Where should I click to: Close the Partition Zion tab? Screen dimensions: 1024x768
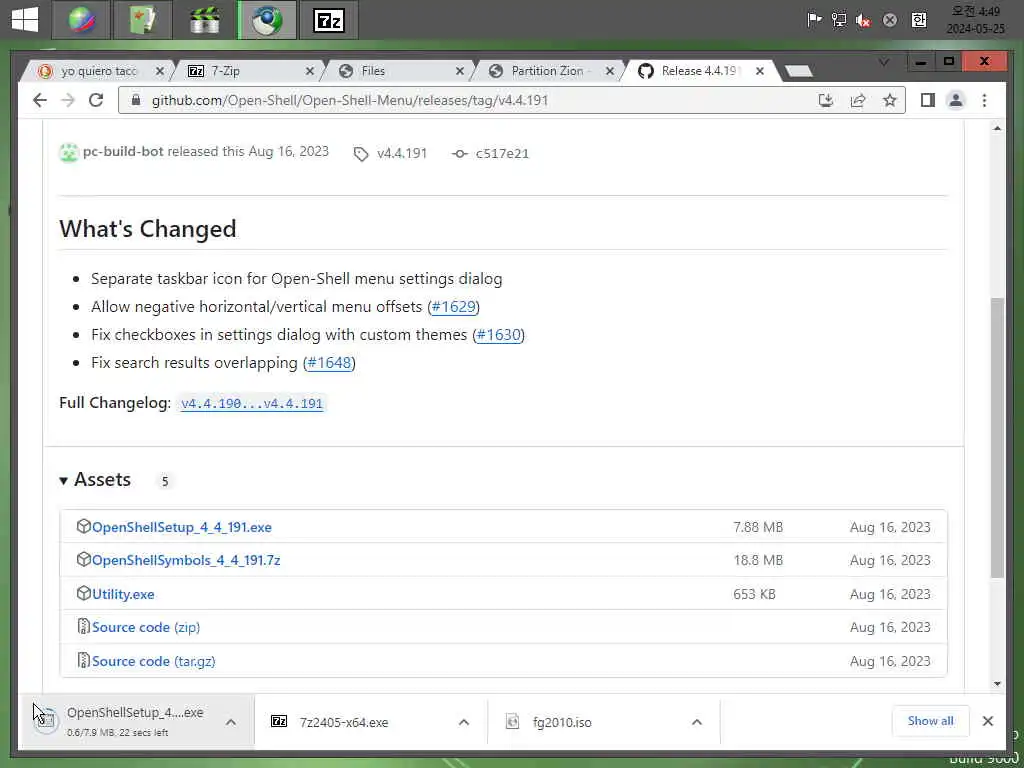click(610, 71)
